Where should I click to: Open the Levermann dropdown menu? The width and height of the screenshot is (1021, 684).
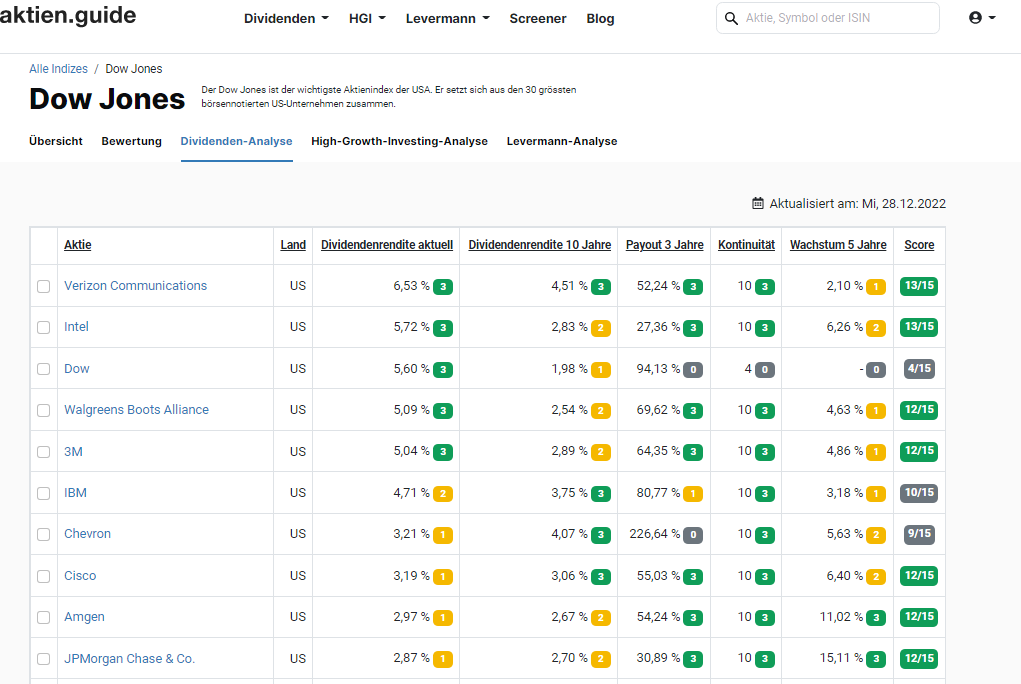[447, 18]
